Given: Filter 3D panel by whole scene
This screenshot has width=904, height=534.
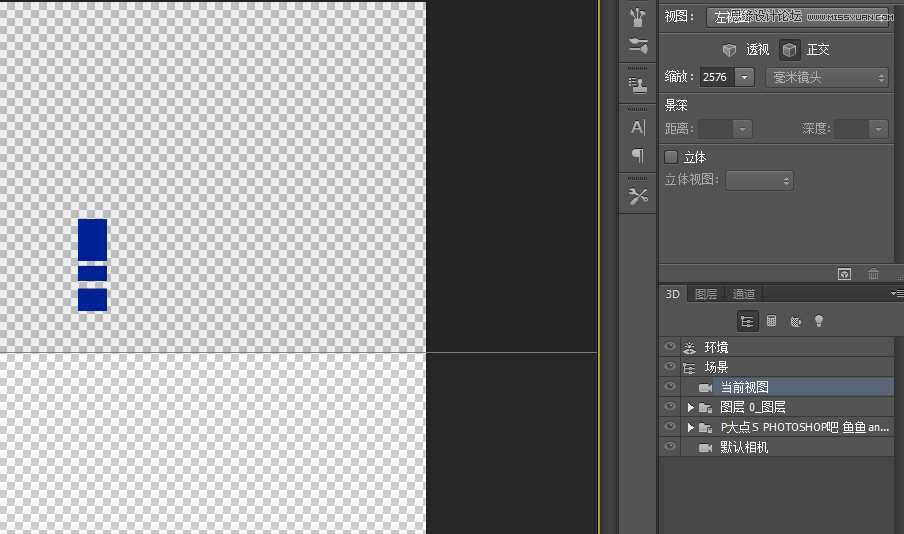Looking at the screenshot, I should pos(747,321).
